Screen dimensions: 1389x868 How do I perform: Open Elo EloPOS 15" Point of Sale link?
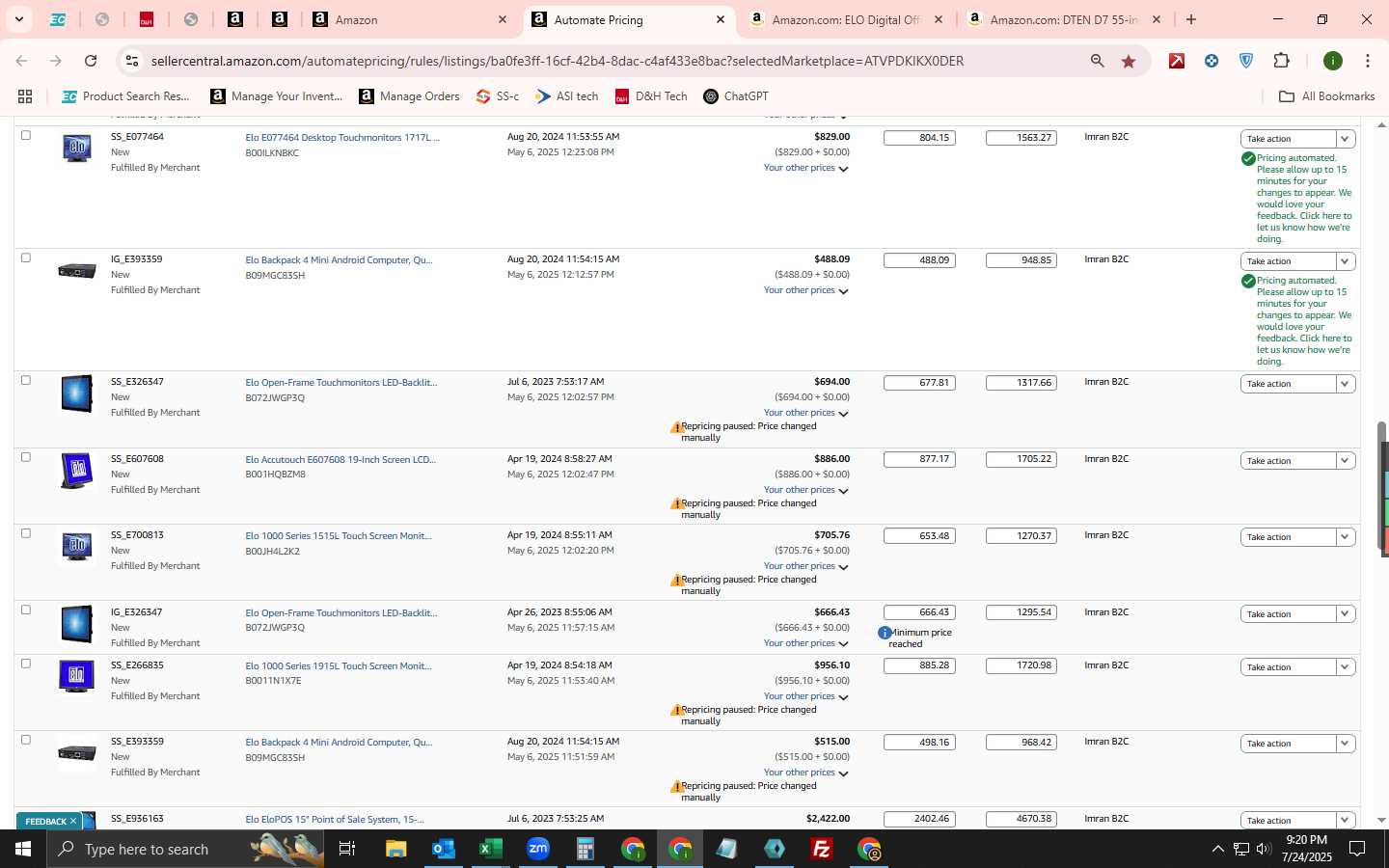click(335, 819)
